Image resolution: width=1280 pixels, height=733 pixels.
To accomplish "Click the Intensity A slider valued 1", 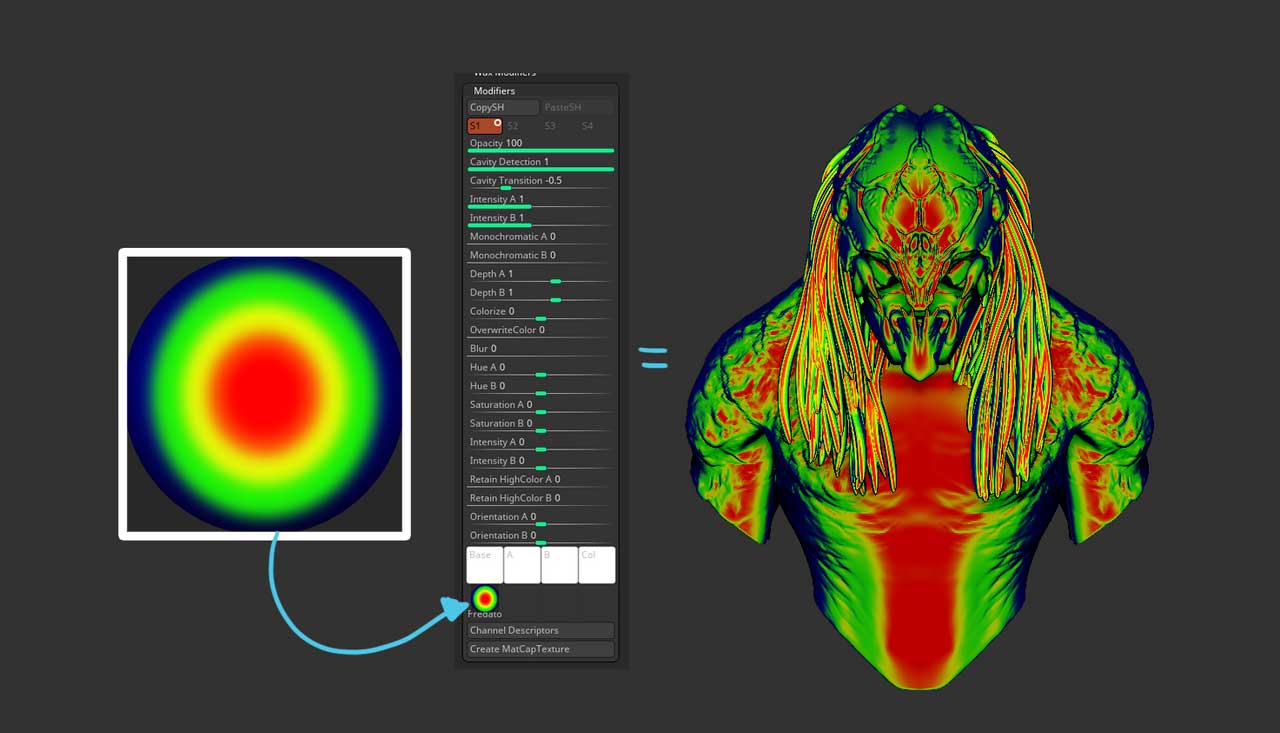I will pyautogui.click(x=541, y=200).
